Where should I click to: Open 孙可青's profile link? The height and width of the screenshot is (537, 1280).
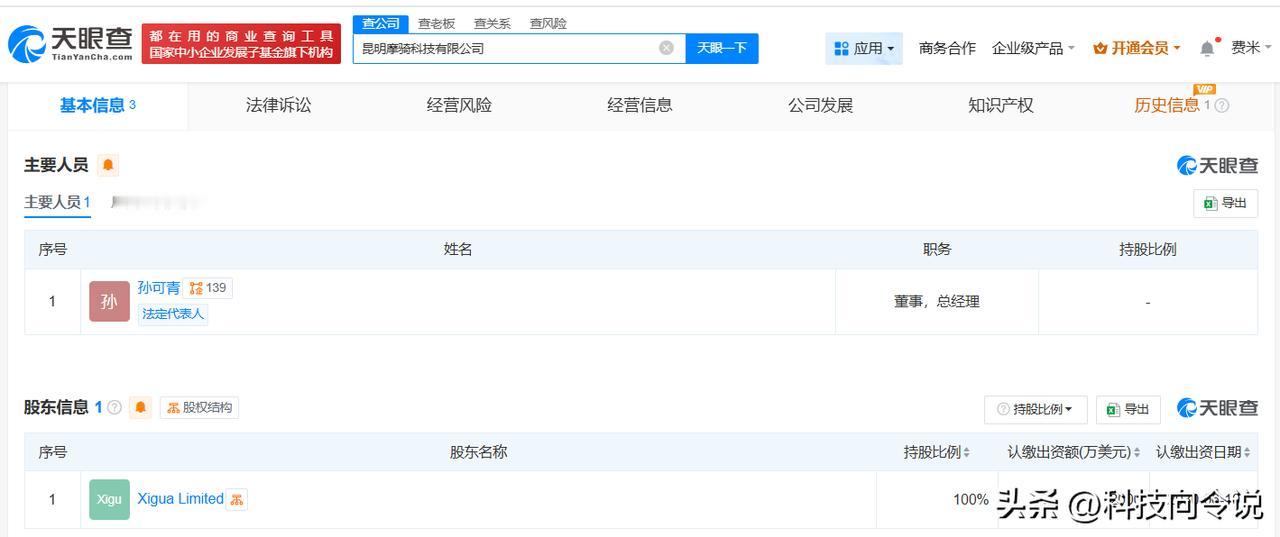[159, 288]
